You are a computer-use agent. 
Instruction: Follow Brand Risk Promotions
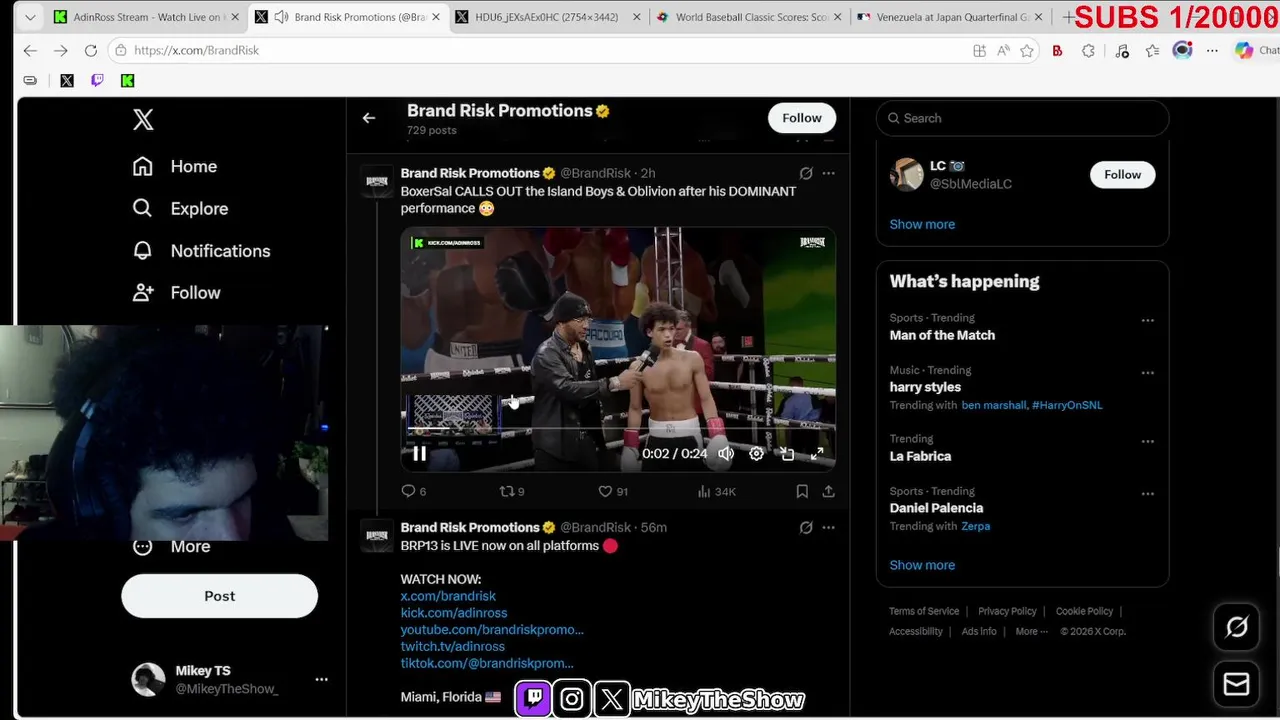tap(802, 118)
